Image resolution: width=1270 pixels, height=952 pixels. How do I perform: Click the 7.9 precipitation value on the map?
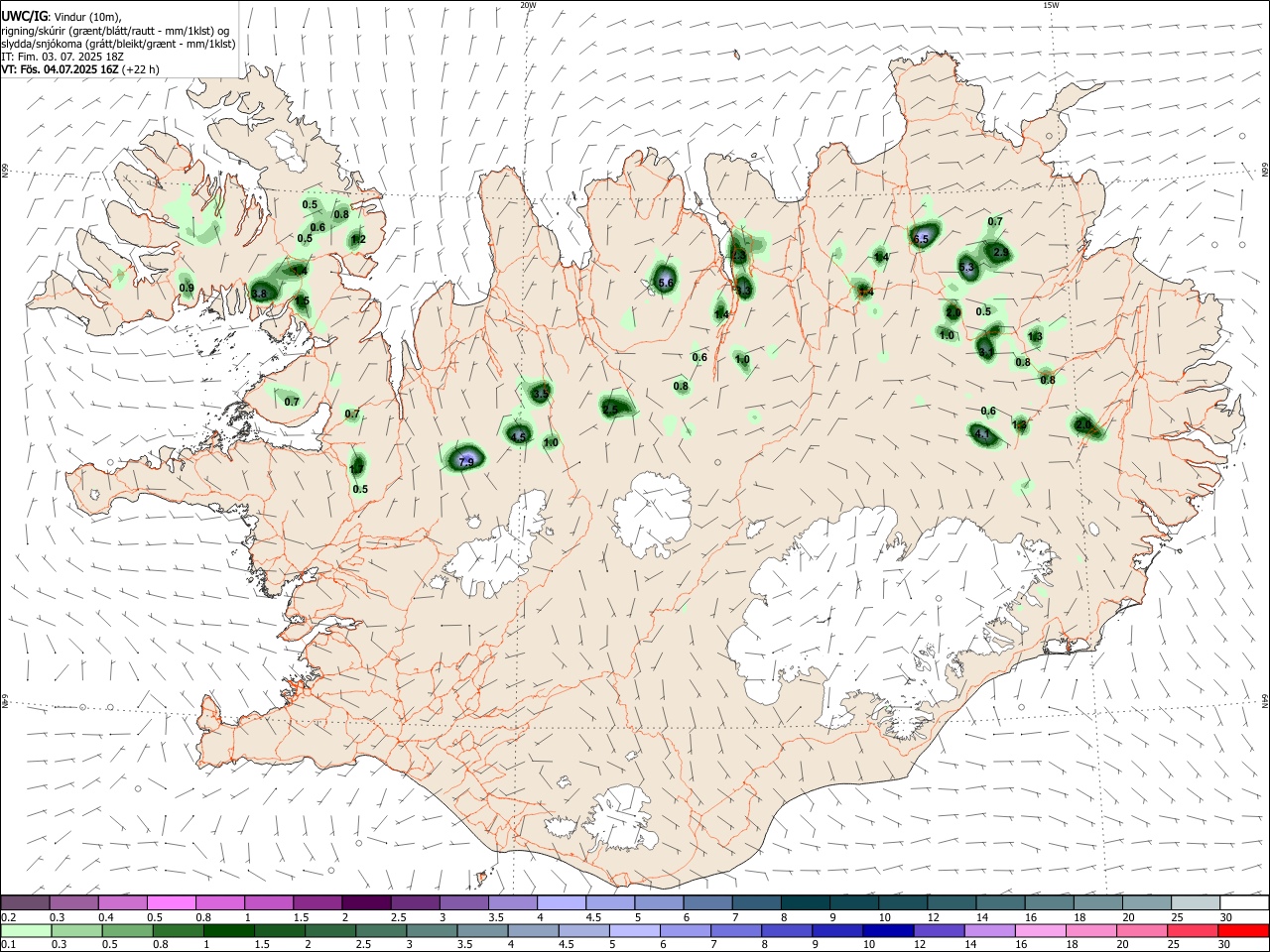click(x=466, y=461)
